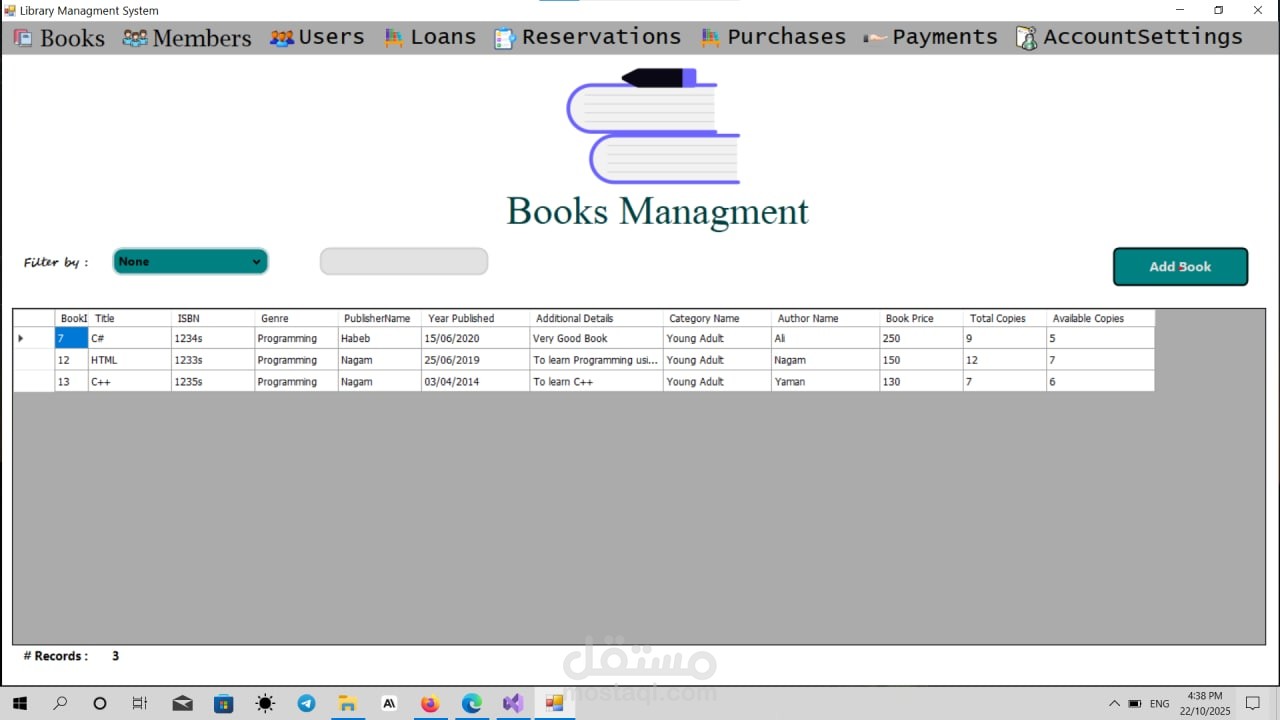
Task: Click the Ali author cell
Action: (x=825, y=338)
